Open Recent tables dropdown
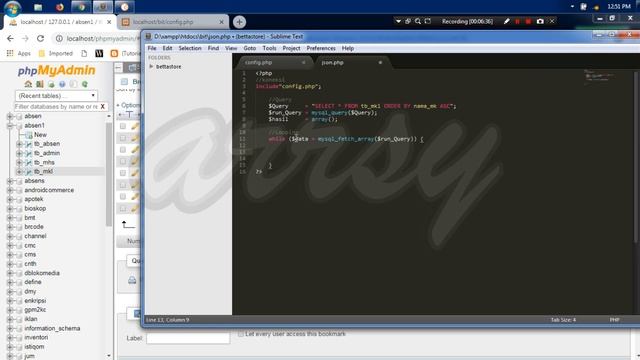Viewport: 640px width, 360px height. tap(56, 96)
